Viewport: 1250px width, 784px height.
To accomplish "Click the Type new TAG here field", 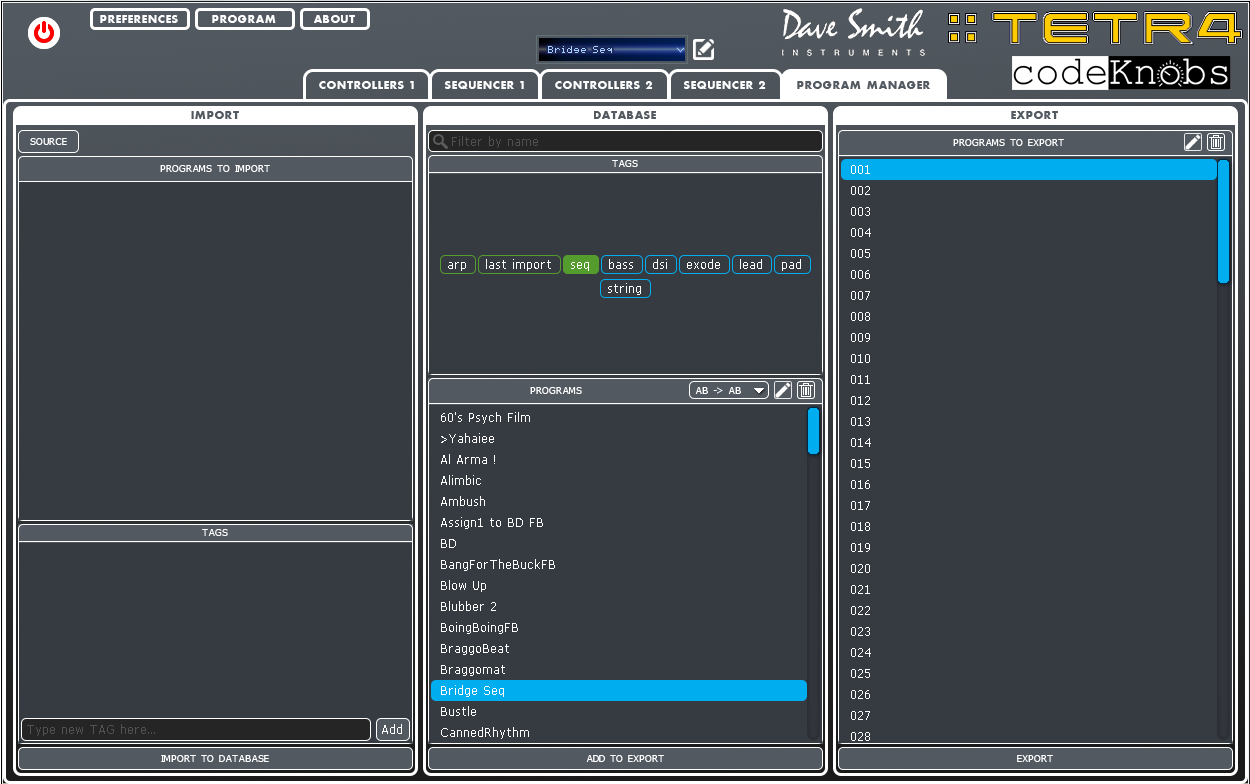I will 196,730.
